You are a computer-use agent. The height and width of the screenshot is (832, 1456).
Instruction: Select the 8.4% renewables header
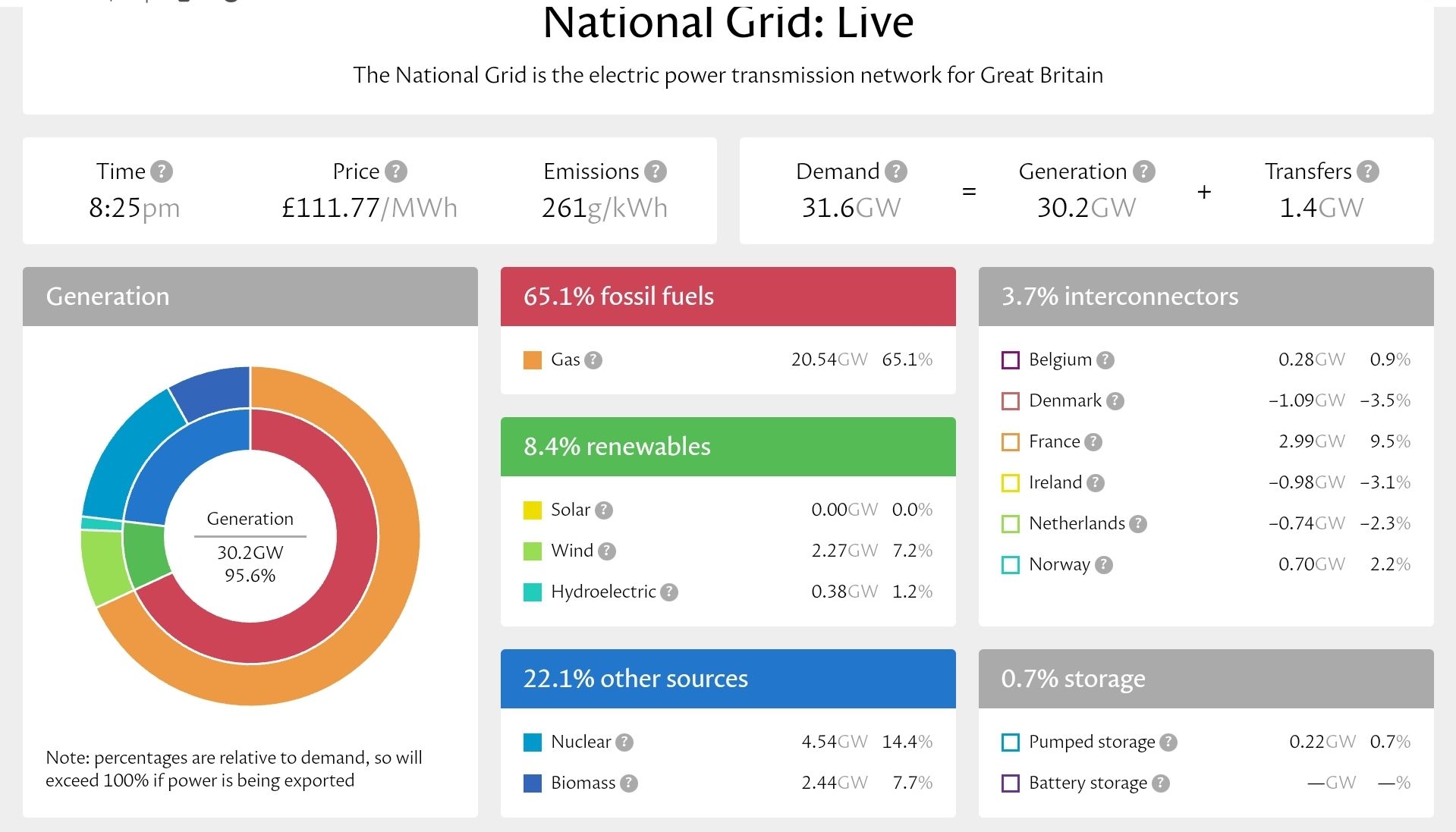[728, 447]
